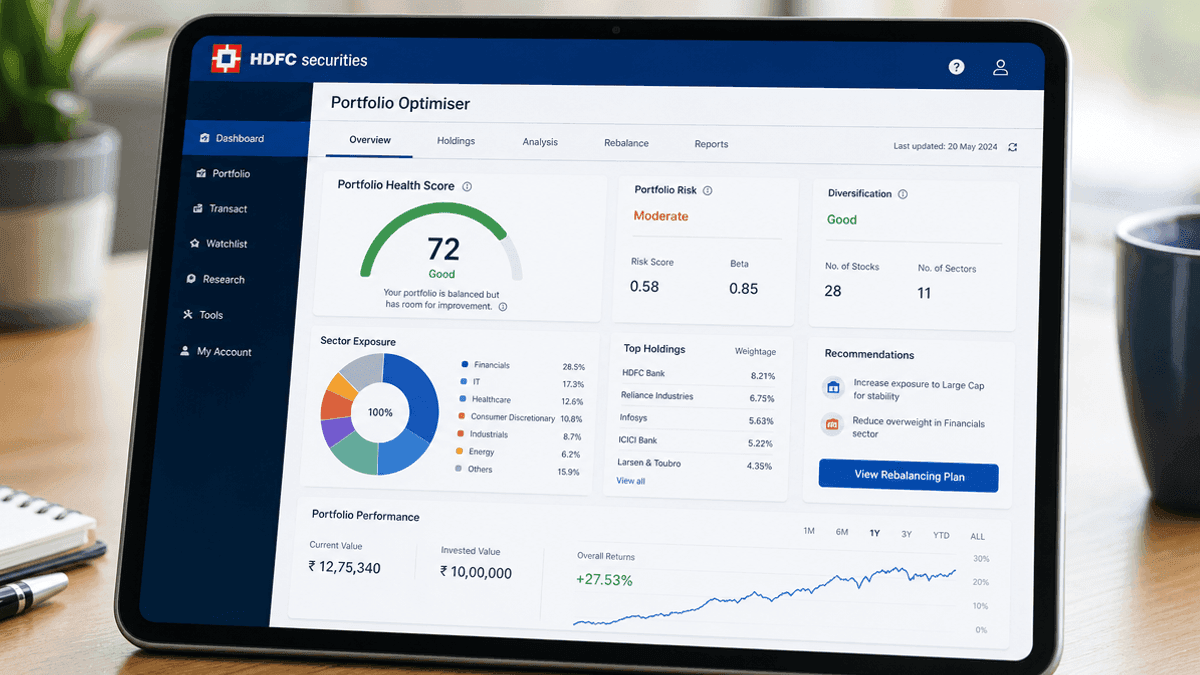Select the 1Y performance range
This screenshot has width=1200, height=675.
pyautogui.click(x=874, y=533)
